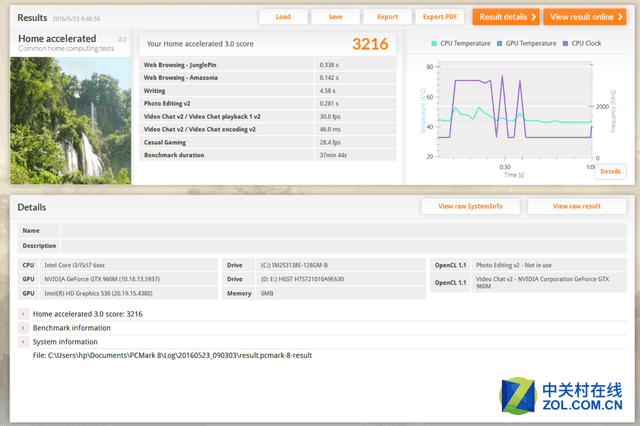Select Video Chat playback 1 v2 row

268,116
